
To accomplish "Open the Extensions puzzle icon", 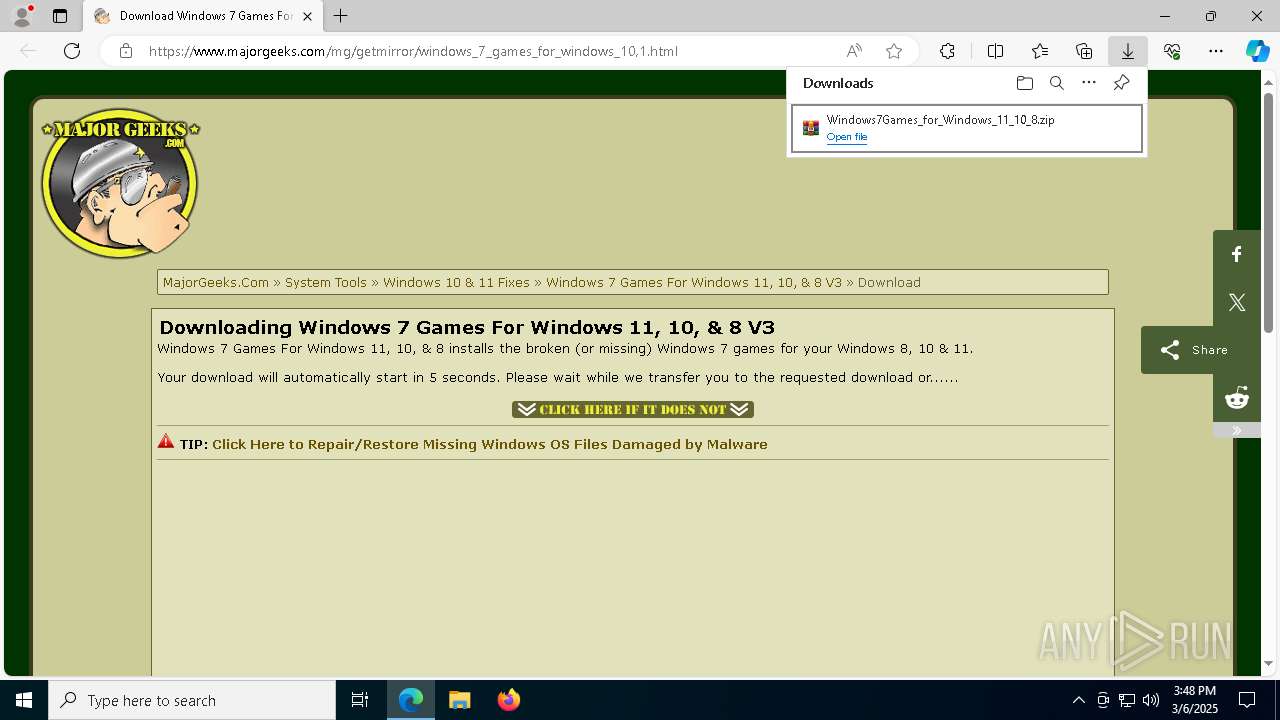I will click(947, 51).
